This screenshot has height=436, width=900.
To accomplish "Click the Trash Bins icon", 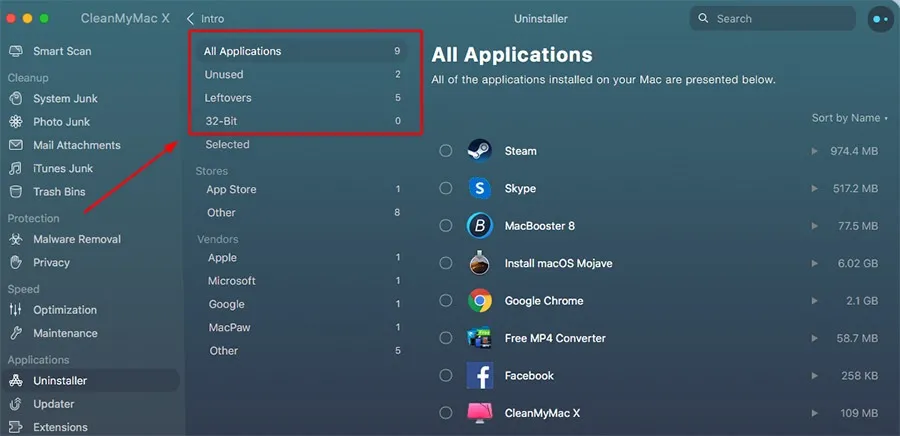I will click(16, 192).
